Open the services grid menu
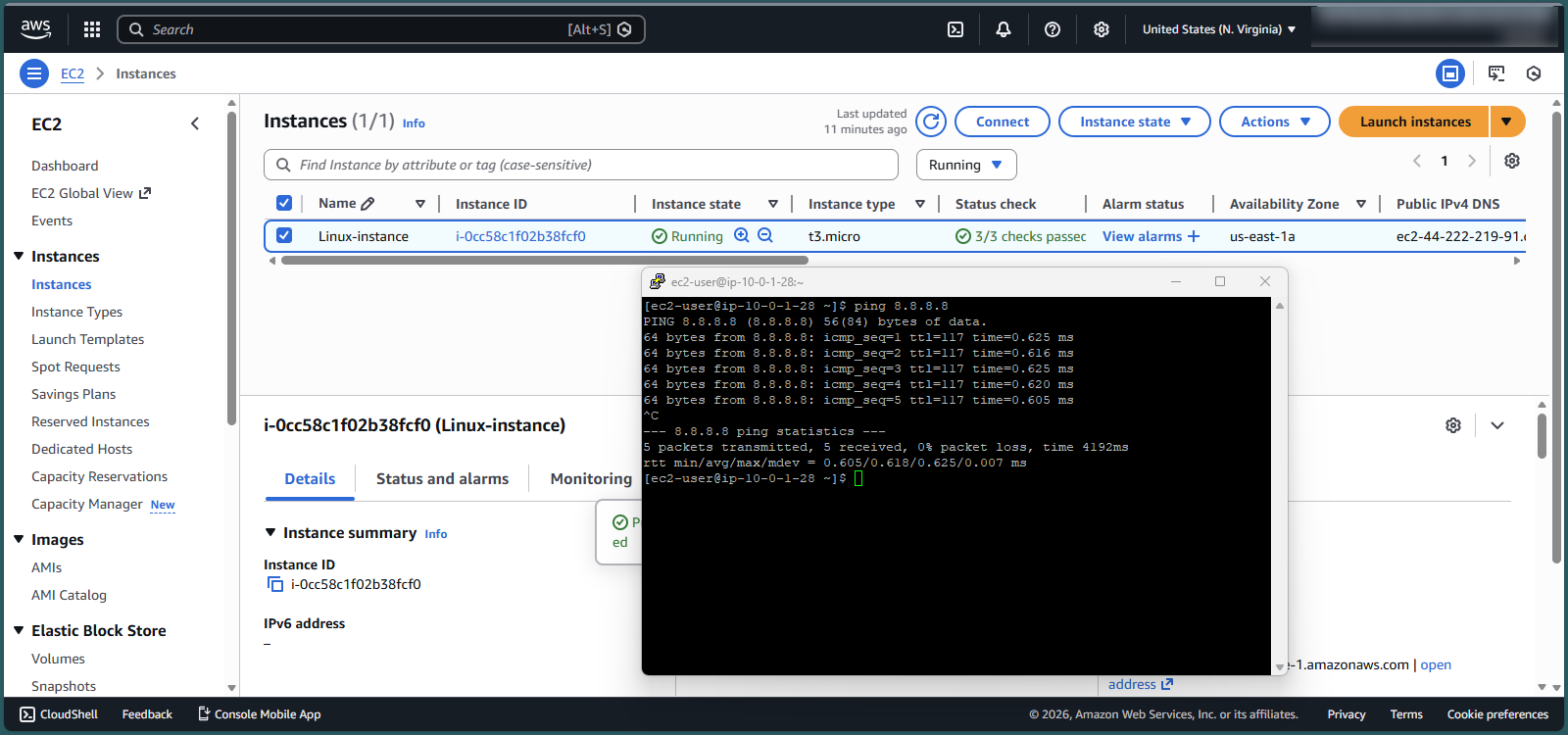The height and width of the screenshot is (735, 1568). point(92,29)
